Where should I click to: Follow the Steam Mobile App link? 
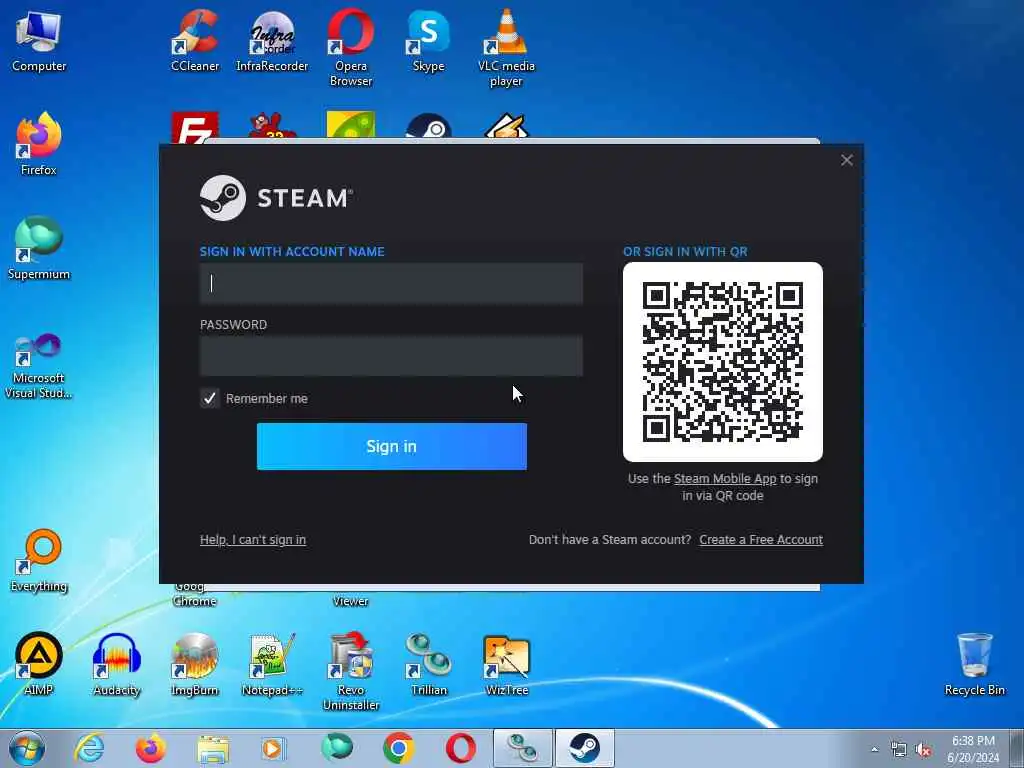pos(725,479)
